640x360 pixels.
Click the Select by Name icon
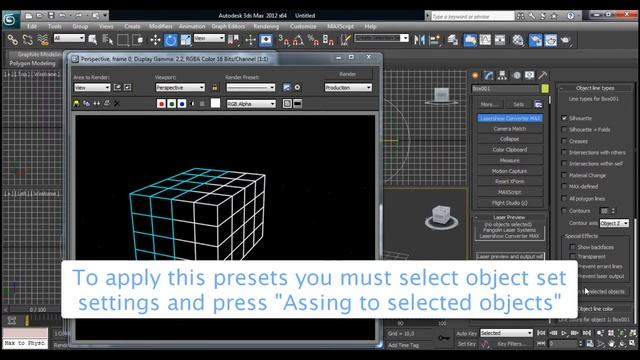pos(108,40)
